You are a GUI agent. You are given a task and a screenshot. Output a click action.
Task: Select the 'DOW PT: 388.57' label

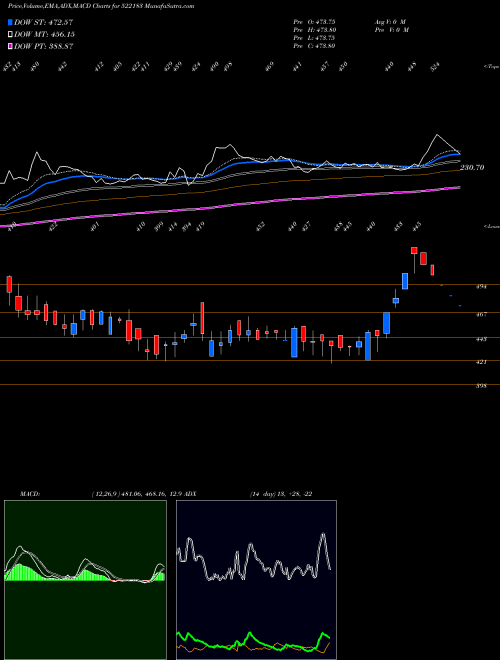(44, 46)
